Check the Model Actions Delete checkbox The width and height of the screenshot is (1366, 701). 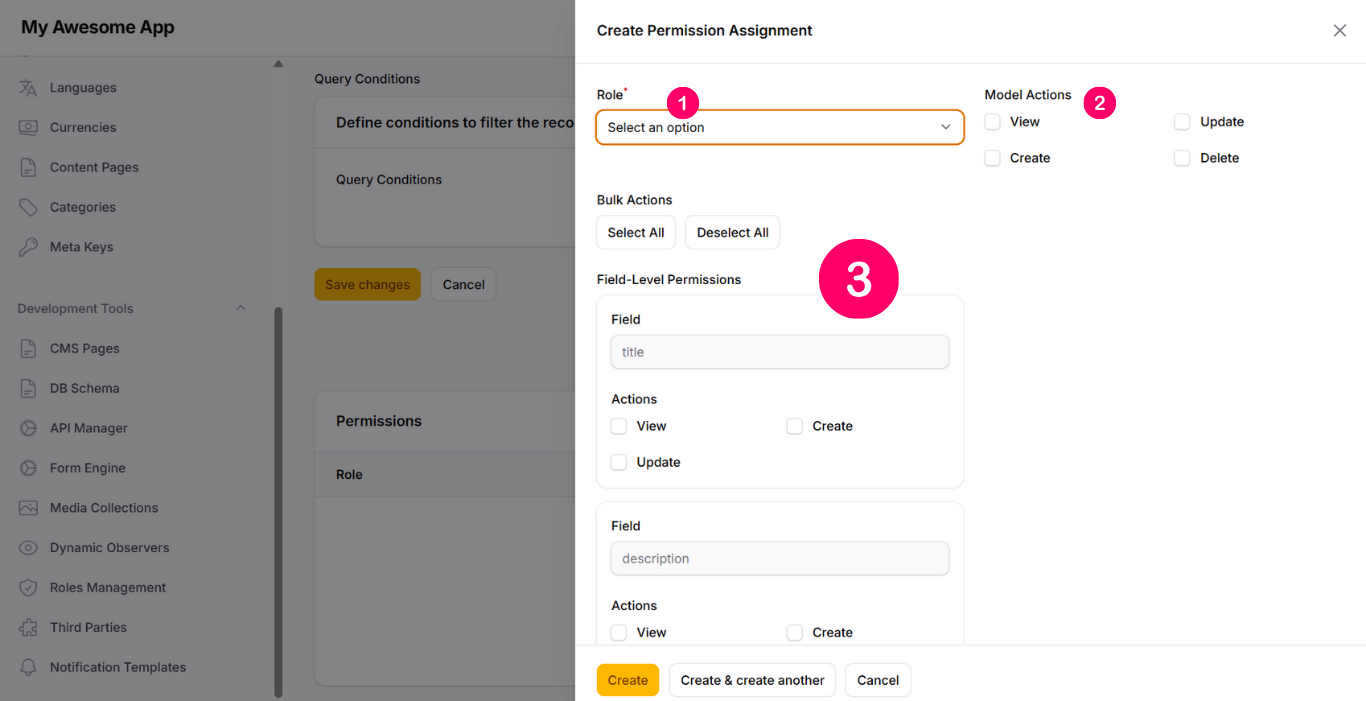coord(1182,158)
